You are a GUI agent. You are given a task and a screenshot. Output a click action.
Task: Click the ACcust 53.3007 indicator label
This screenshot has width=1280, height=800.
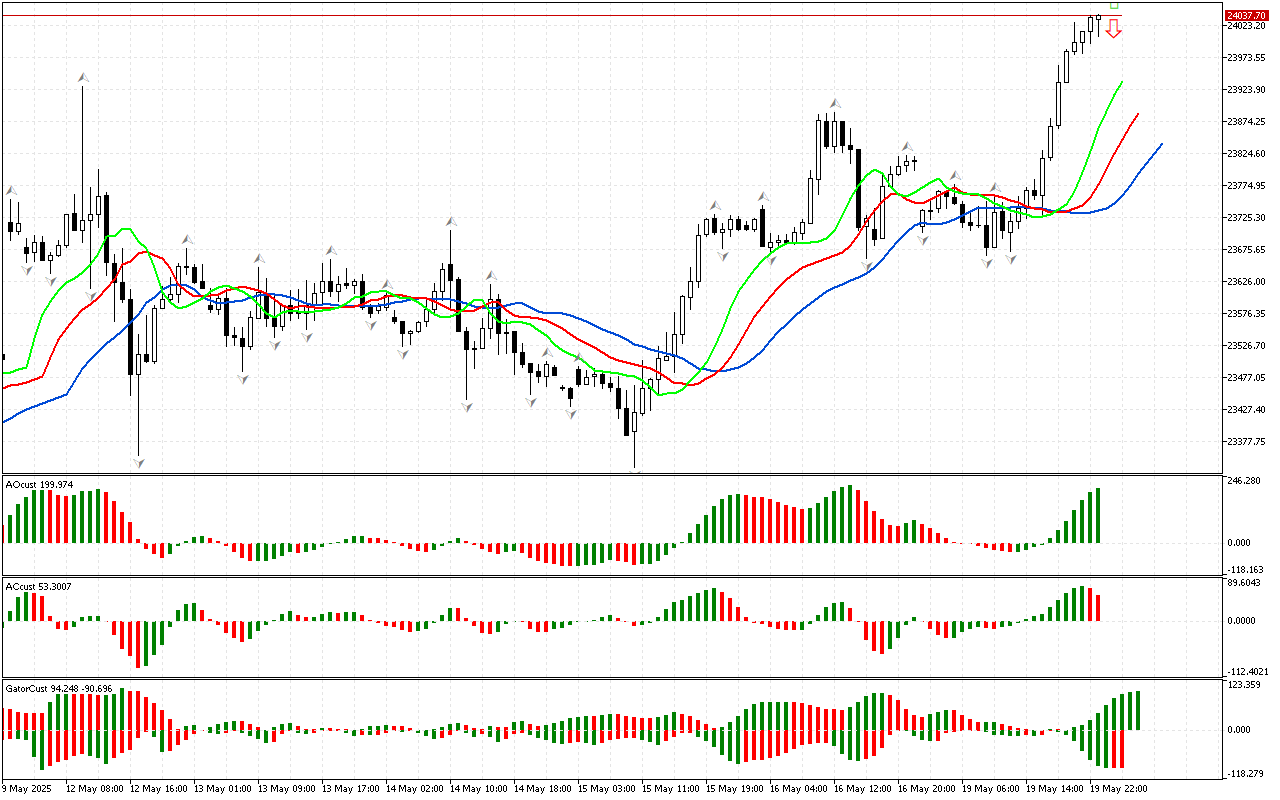click(x=39, y=586)
